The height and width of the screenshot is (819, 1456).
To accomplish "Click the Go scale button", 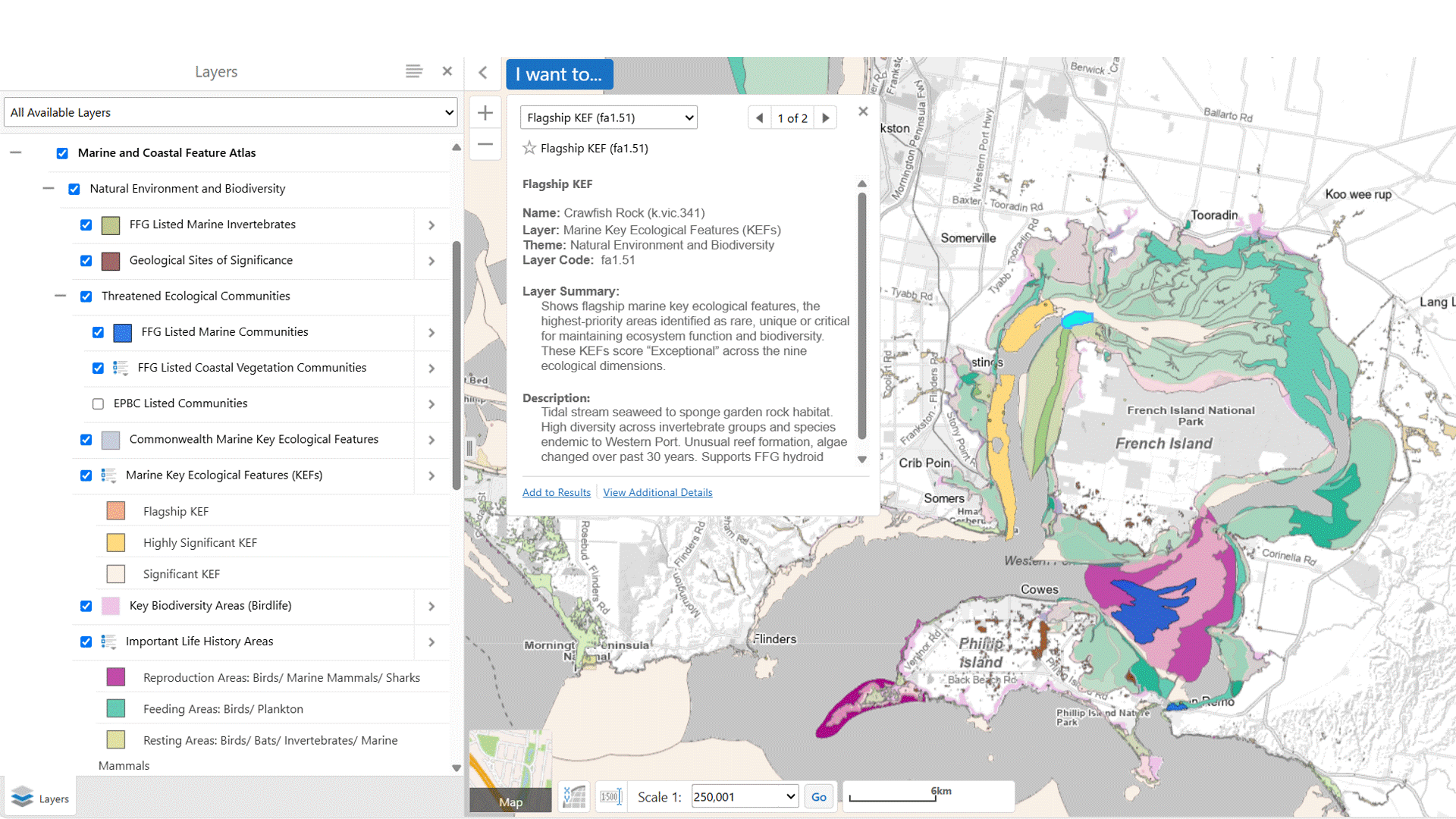I will 819,797.
